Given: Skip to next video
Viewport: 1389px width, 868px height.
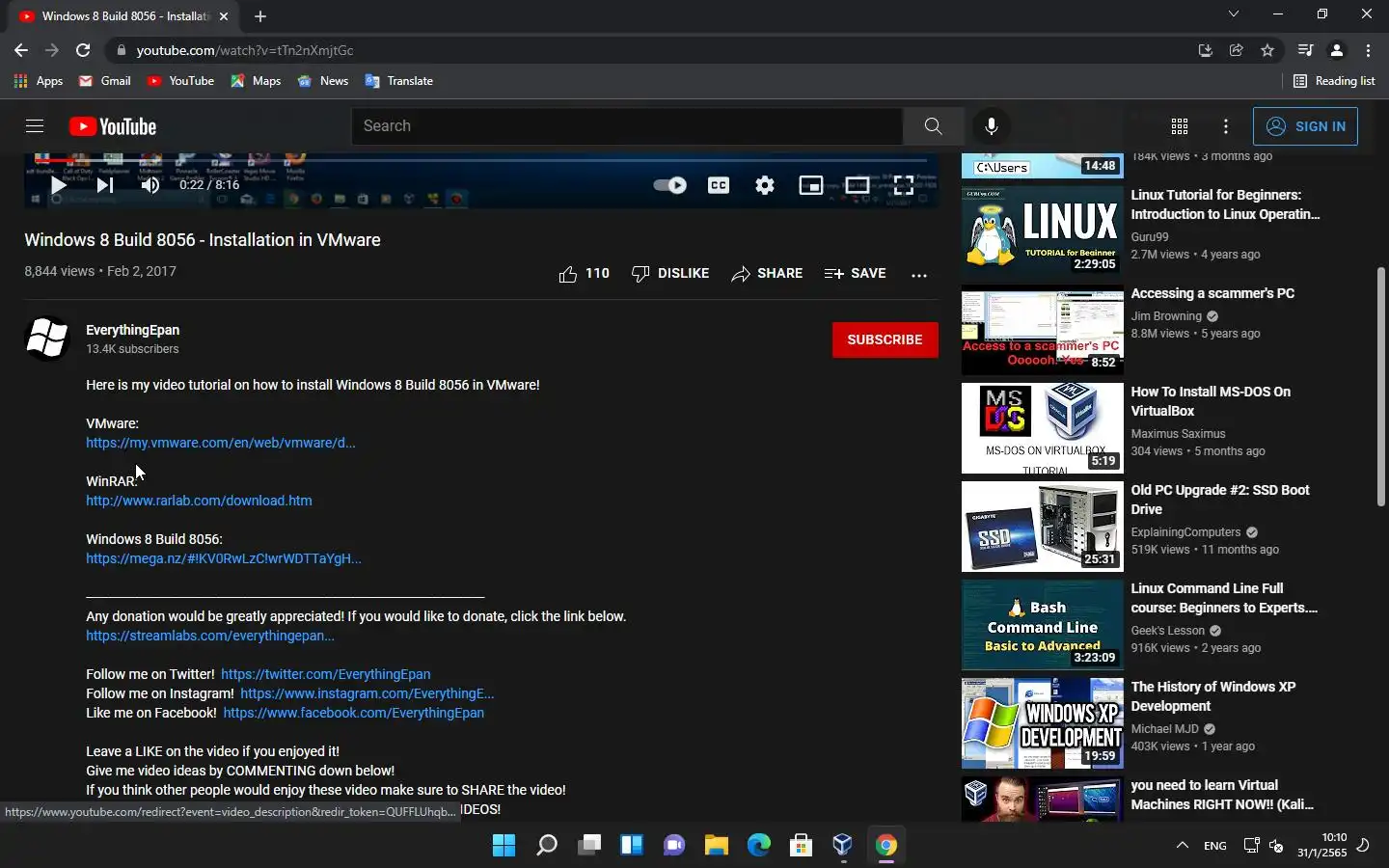Looking at the screenshot, I should [105, 185].
